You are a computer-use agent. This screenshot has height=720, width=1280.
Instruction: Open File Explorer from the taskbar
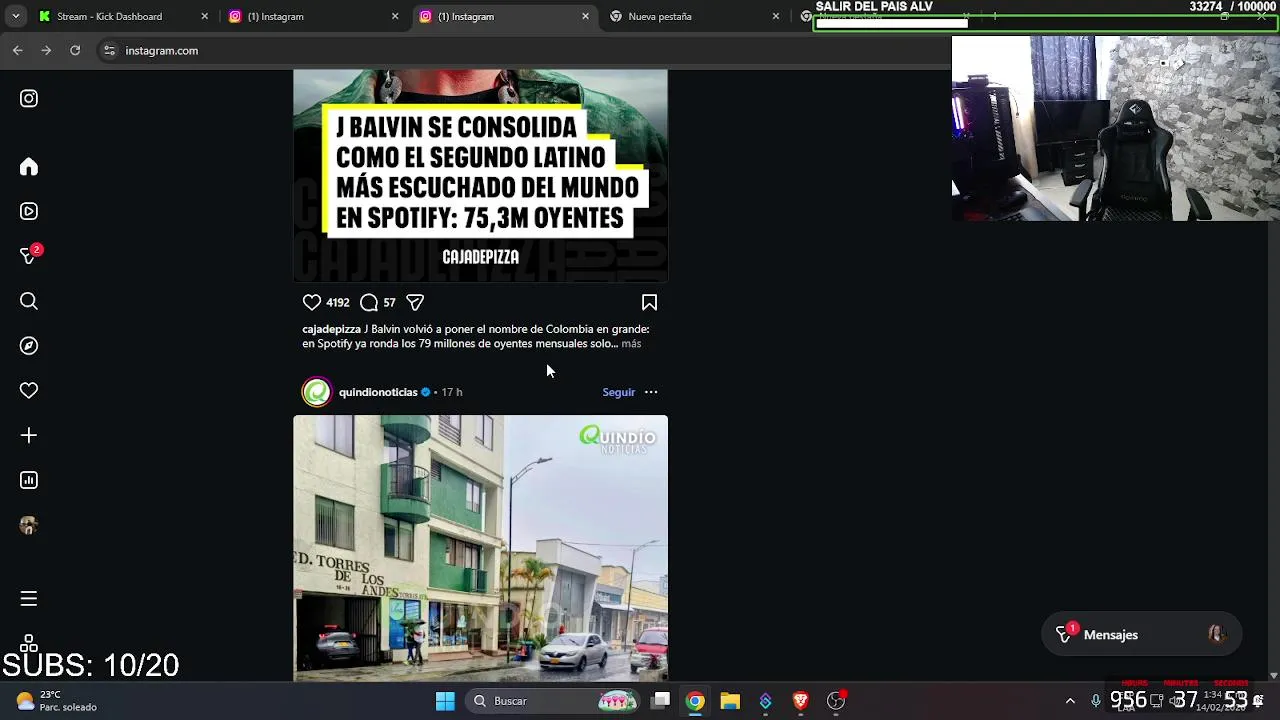pos(730,701)
